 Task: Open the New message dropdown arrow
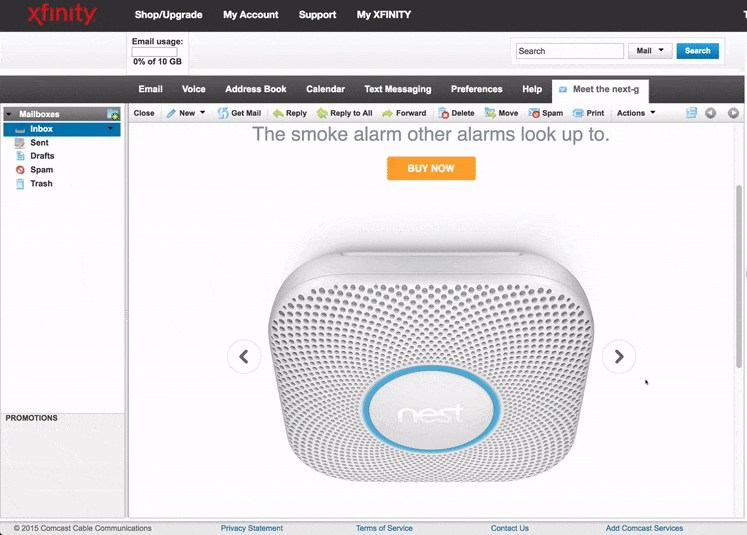[x=202, y=113]
